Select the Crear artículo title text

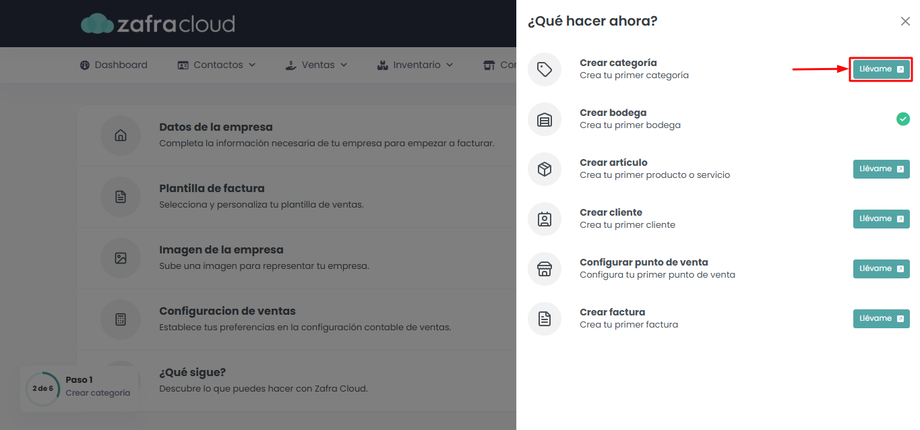(x=614, y=162)
